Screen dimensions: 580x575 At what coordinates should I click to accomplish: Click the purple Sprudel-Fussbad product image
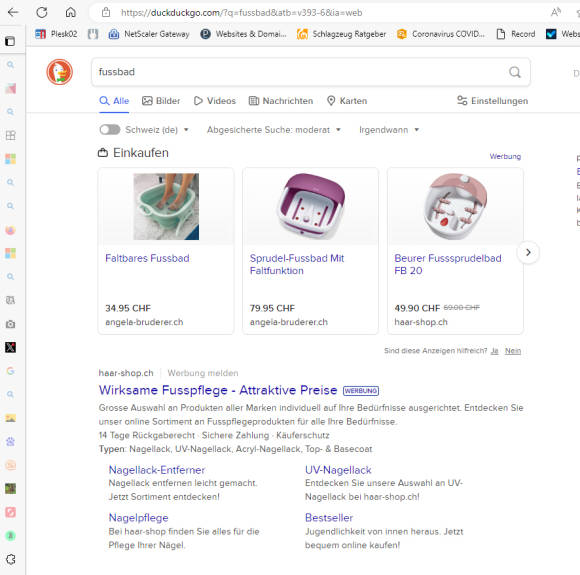[311, 206]
